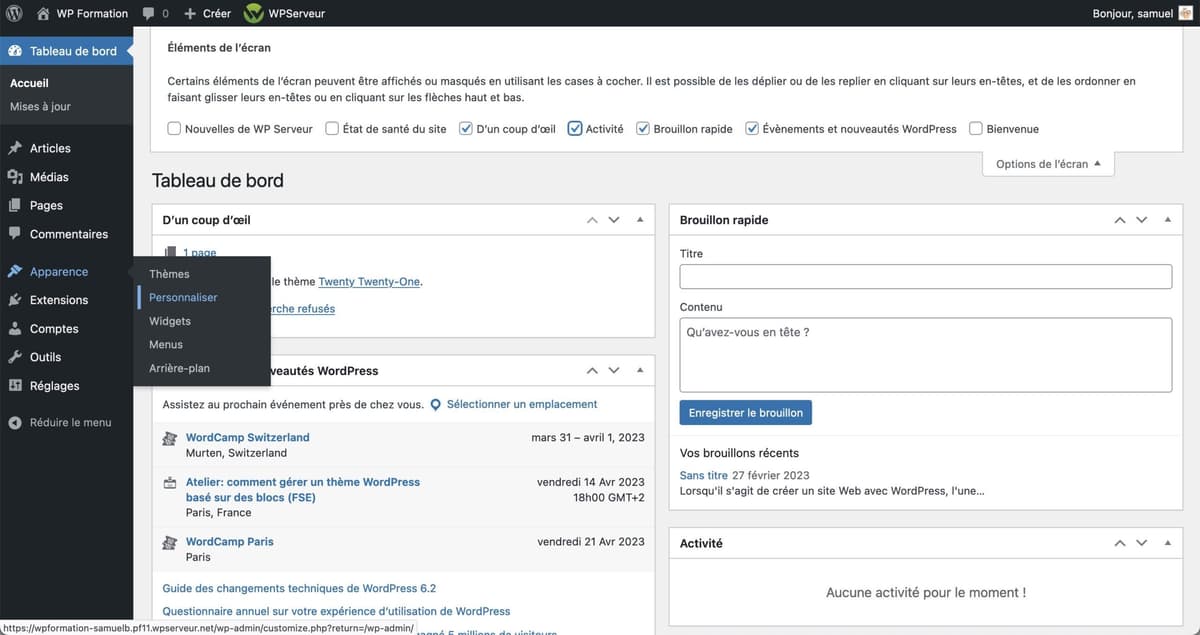Uncheck the Activité checkbox

575,128
